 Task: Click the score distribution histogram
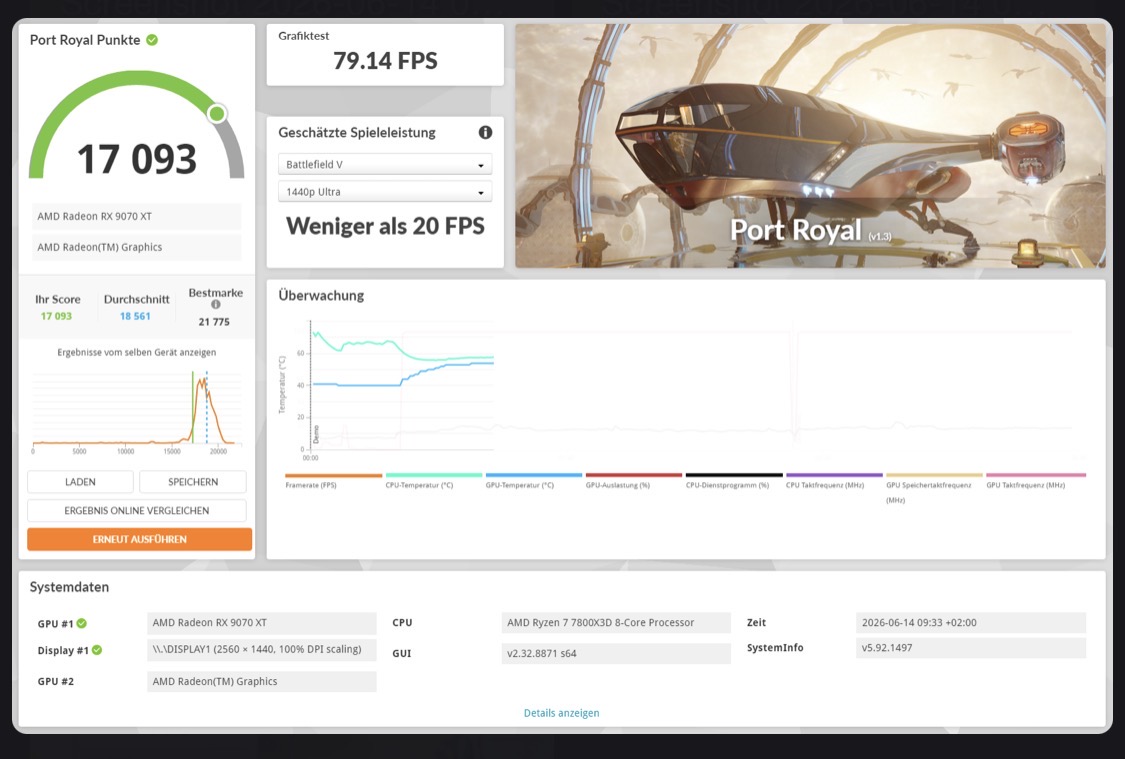point(136,412)
